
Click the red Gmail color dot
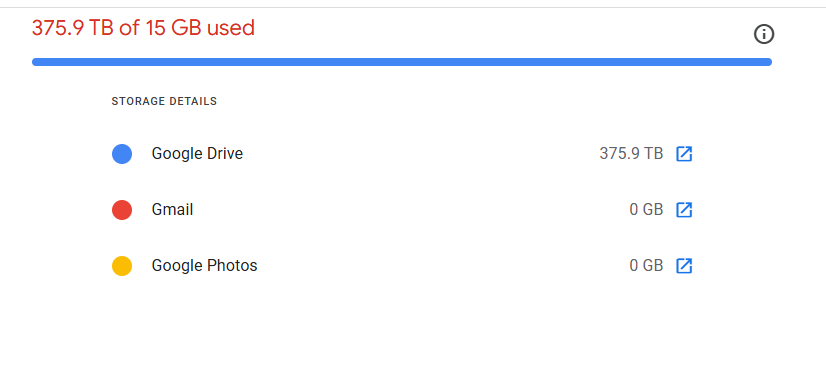click(122, 210)
